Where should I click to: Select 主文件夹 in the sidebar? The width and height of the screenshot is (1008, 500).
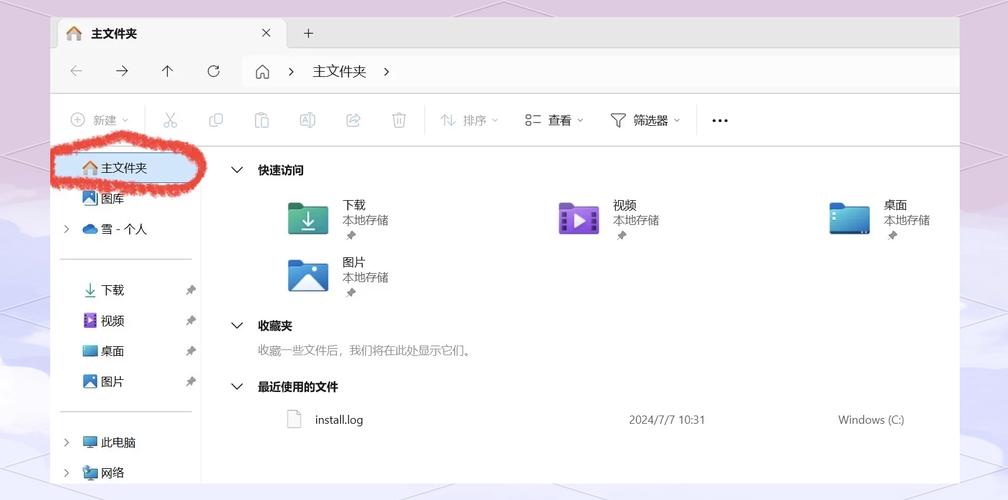point(115,168)
